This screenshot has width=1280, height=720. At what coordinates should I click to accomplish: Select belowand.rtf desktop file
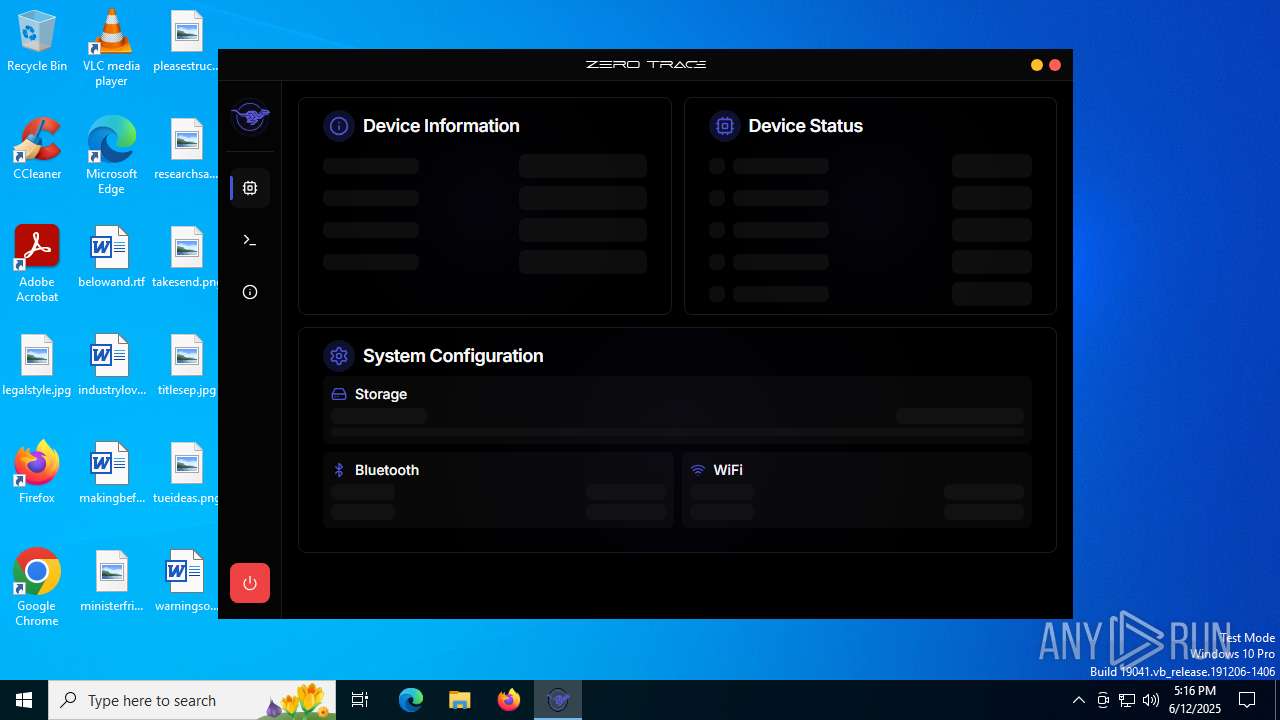(x=111, y=257)
